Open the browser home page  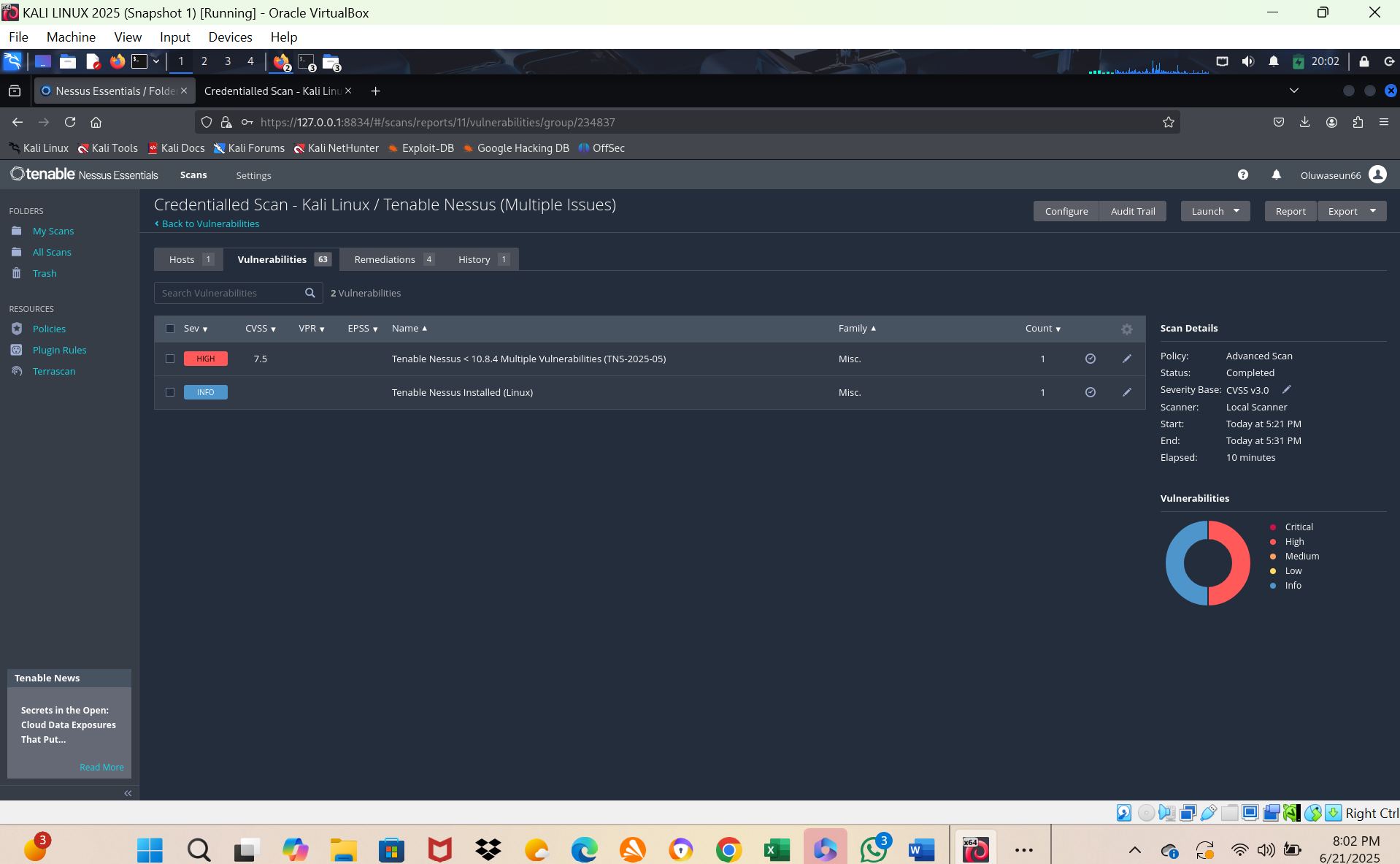96,122
